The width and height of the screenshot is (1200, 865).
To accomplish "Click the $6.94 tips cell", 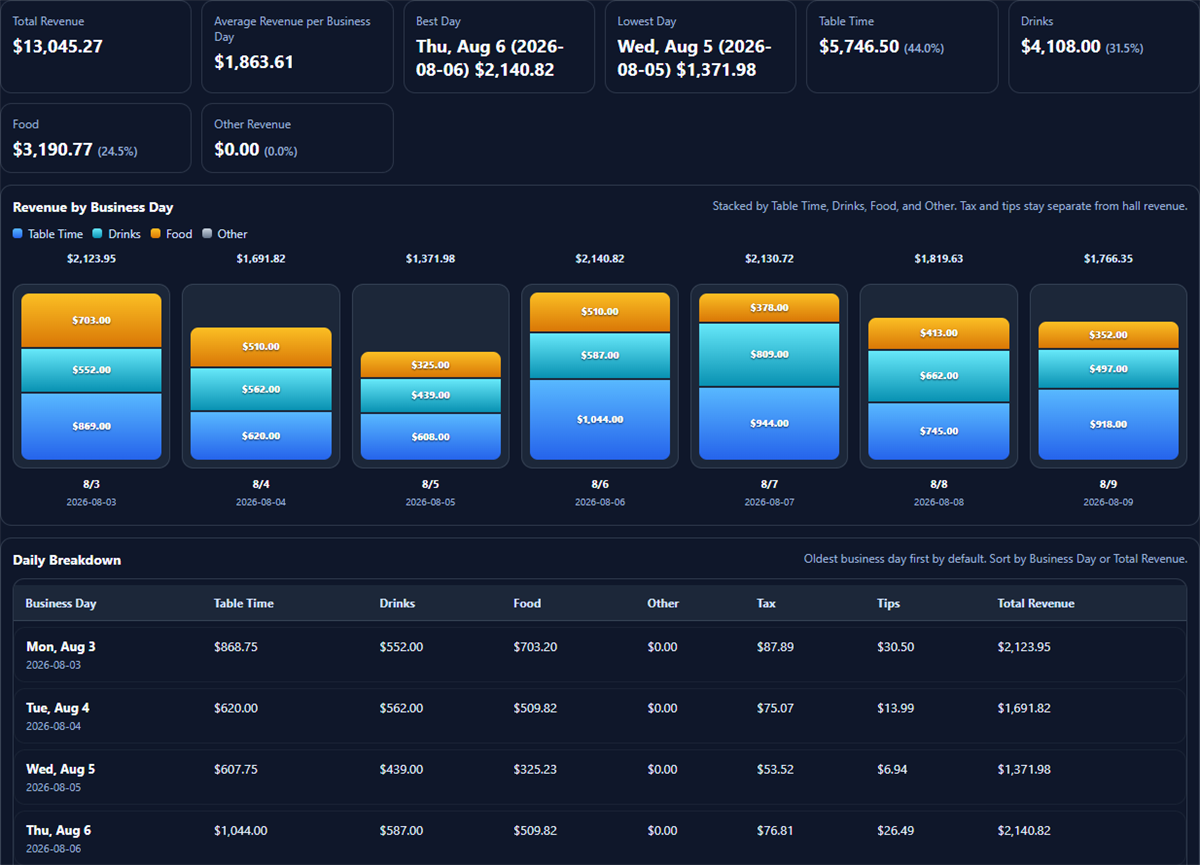I will pyautogui.click(x=893, y=769).
